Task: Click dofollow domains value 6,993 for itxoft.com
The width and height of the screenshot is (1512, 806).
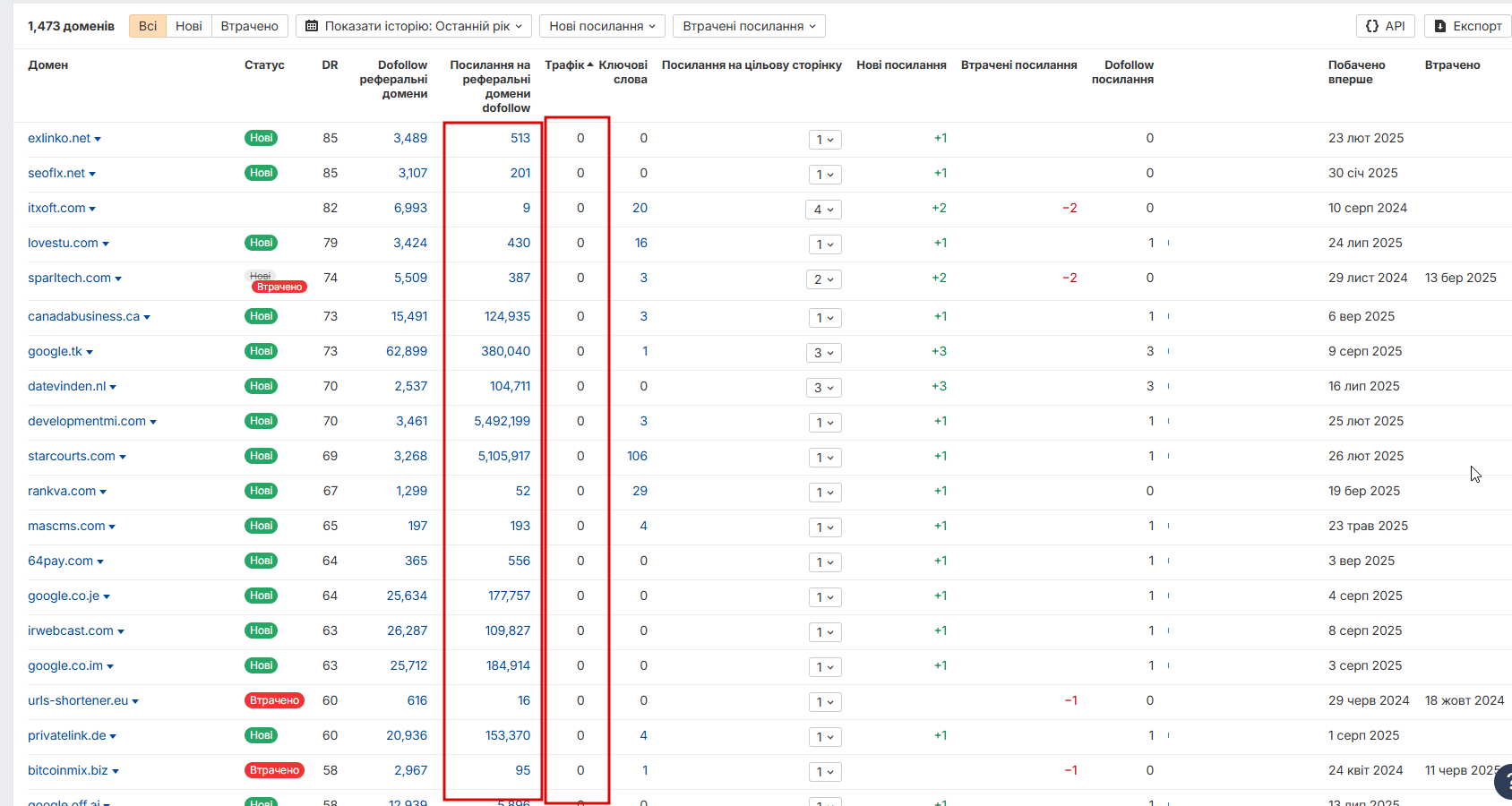Action: pos(410,208)
